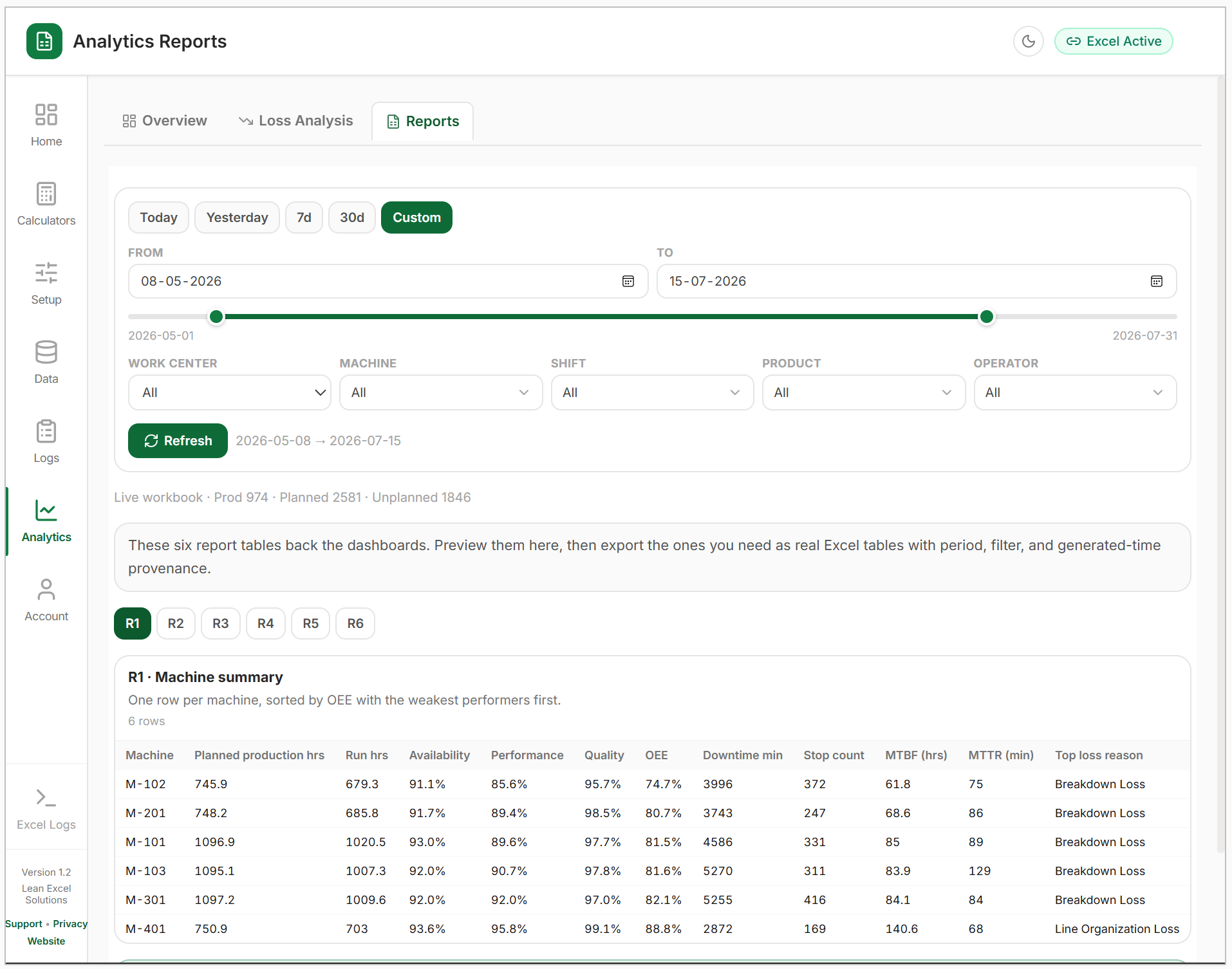Click the OEE column header
The image size is (1232, 969).
tap(657, 755)
